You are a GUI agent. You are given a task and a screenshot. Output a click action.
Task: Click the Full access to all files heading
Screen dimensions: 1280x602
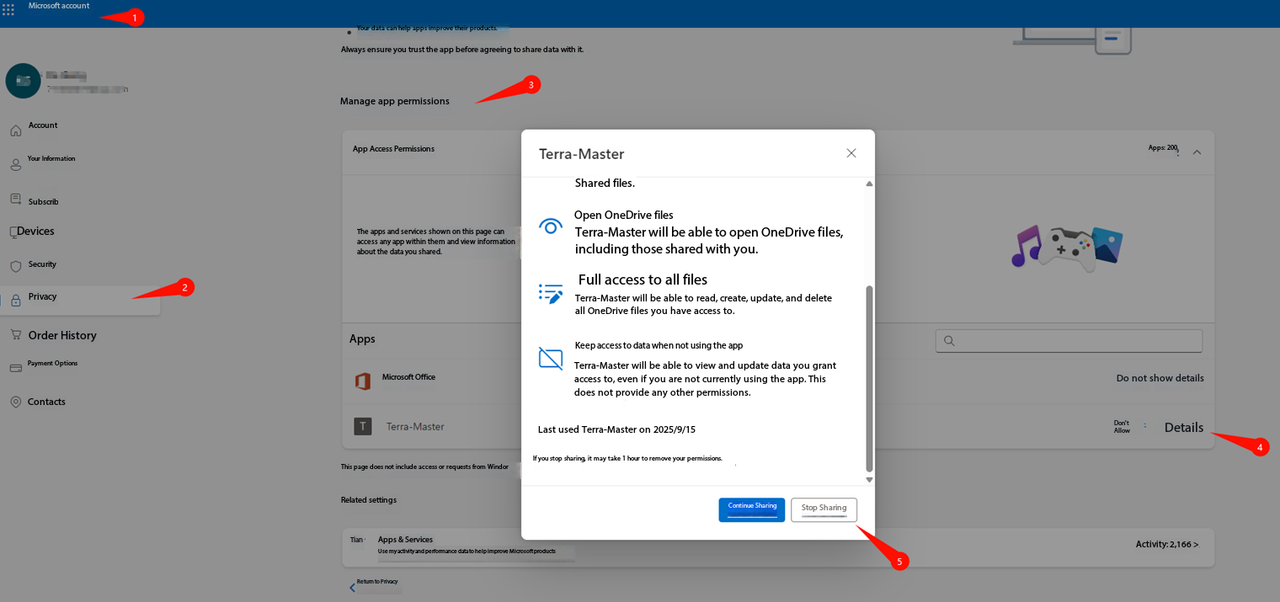point(642,280)
